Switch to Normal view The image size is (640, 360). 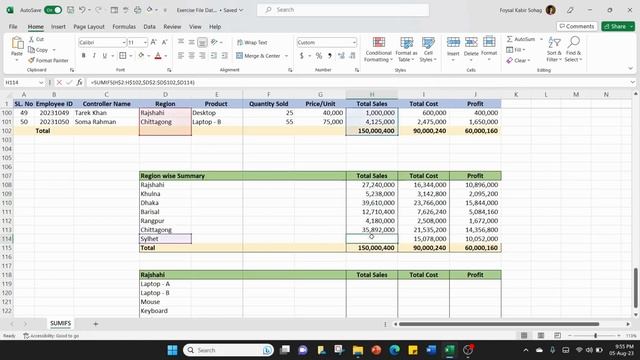point(524,336)
